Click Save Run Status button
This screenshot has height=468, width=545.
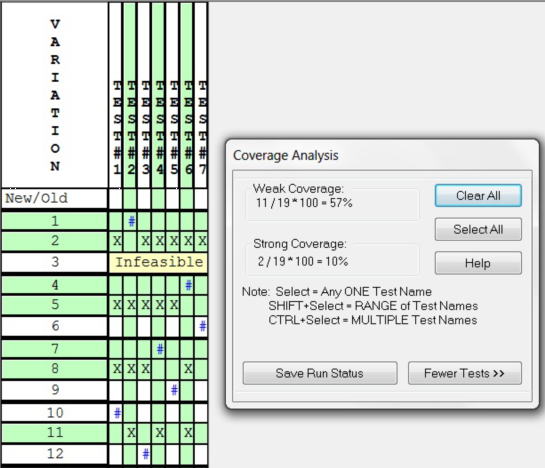click(x=320, y=373)
